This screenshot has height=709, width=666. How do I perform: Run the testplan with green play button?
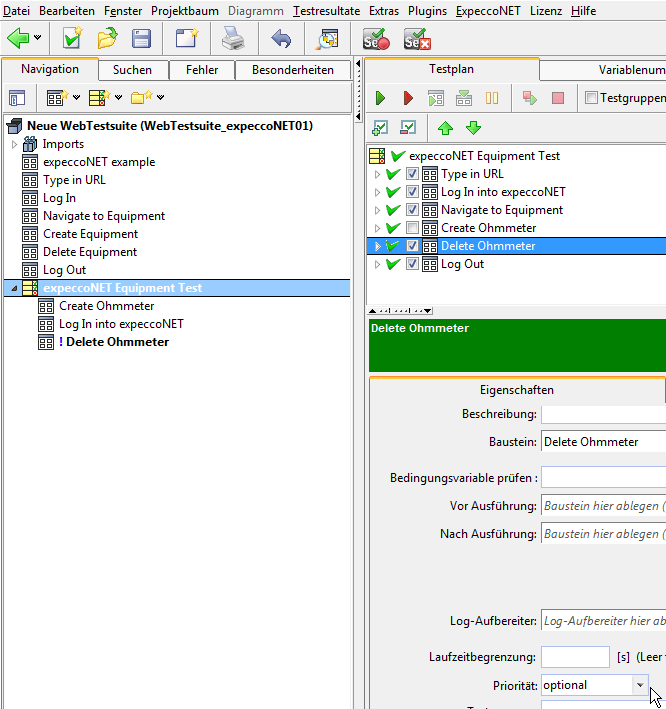pyautogui.click(x=380, y=98)
